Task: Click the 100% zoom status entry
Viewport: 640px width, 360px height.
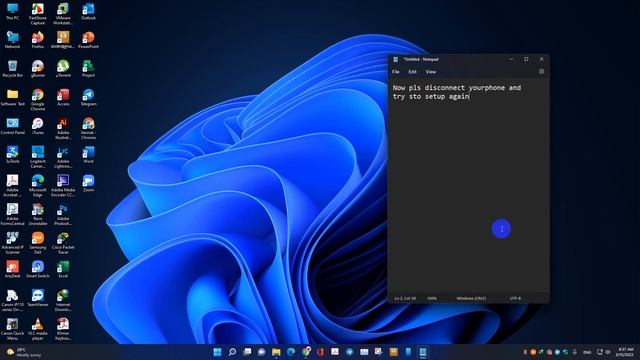Action: point(432,298)
